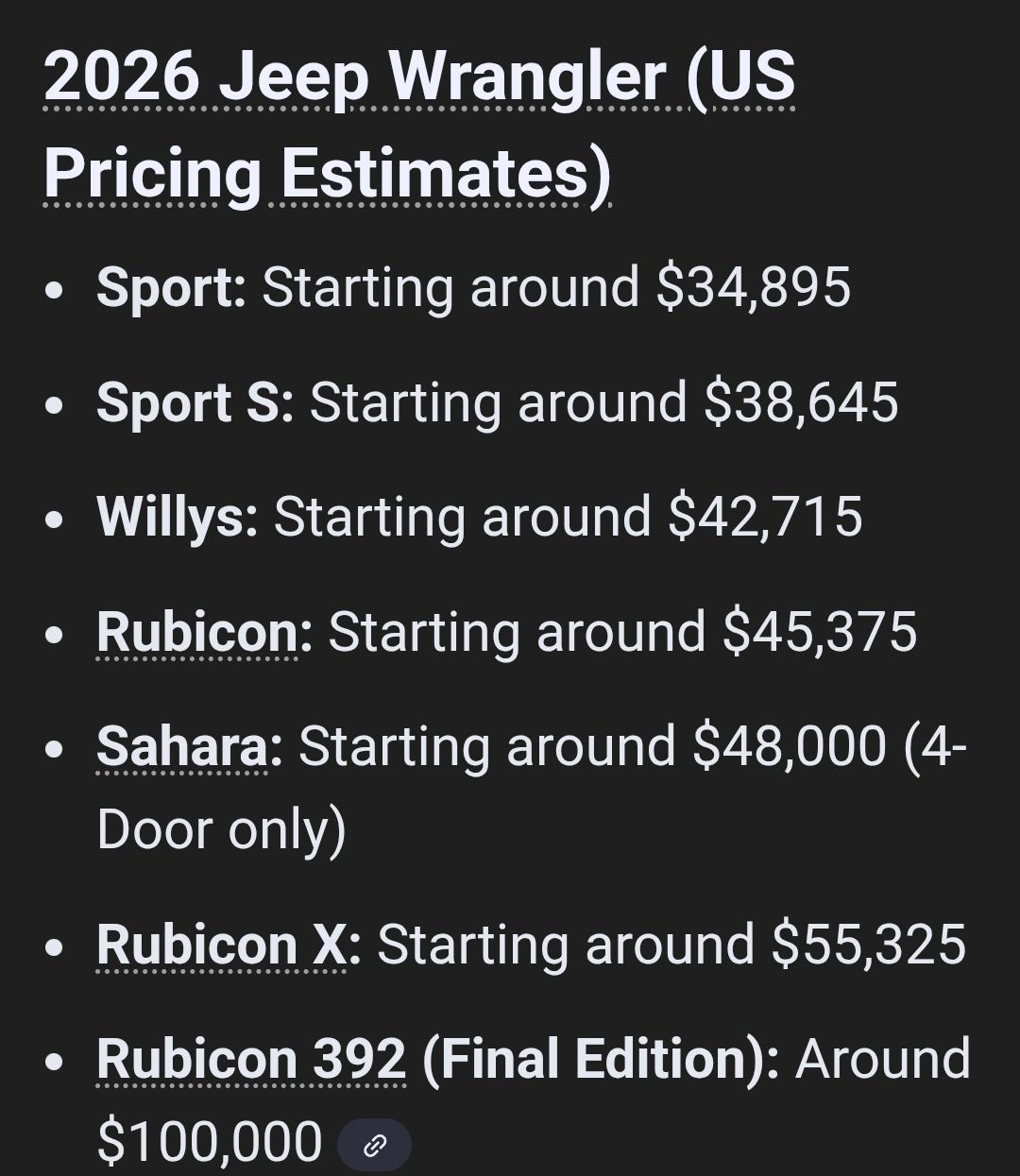Click the $34,895 Sport price

pos(754,287)
